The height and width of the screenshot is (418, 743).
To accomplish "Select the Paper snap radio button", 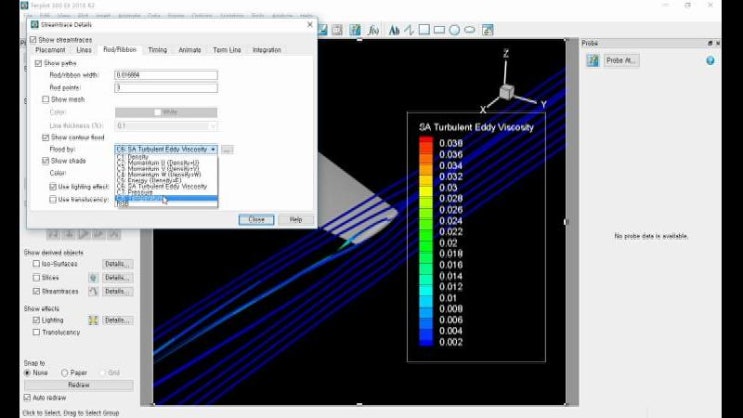I will point(65,372).
